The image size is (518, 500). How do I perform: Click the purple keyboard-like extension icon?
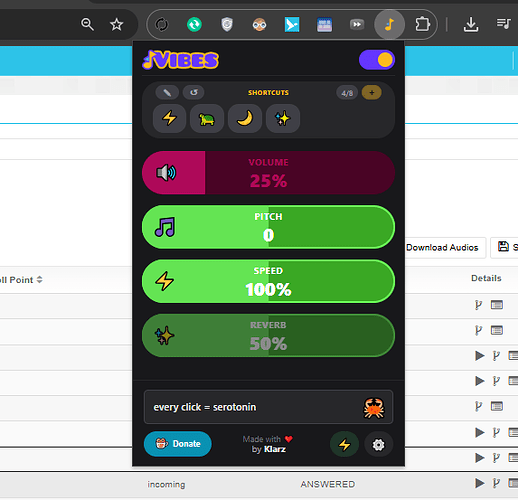coord(324,25)
